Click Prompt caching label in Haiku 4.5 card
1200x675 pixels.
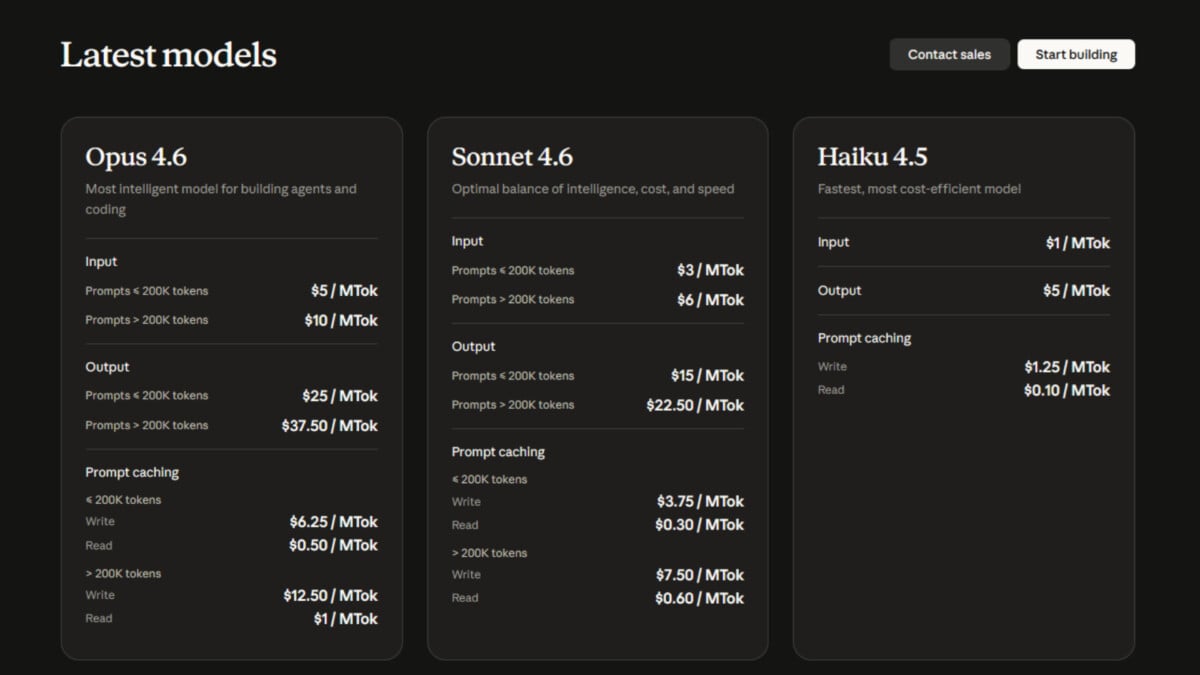coord(864,338)
